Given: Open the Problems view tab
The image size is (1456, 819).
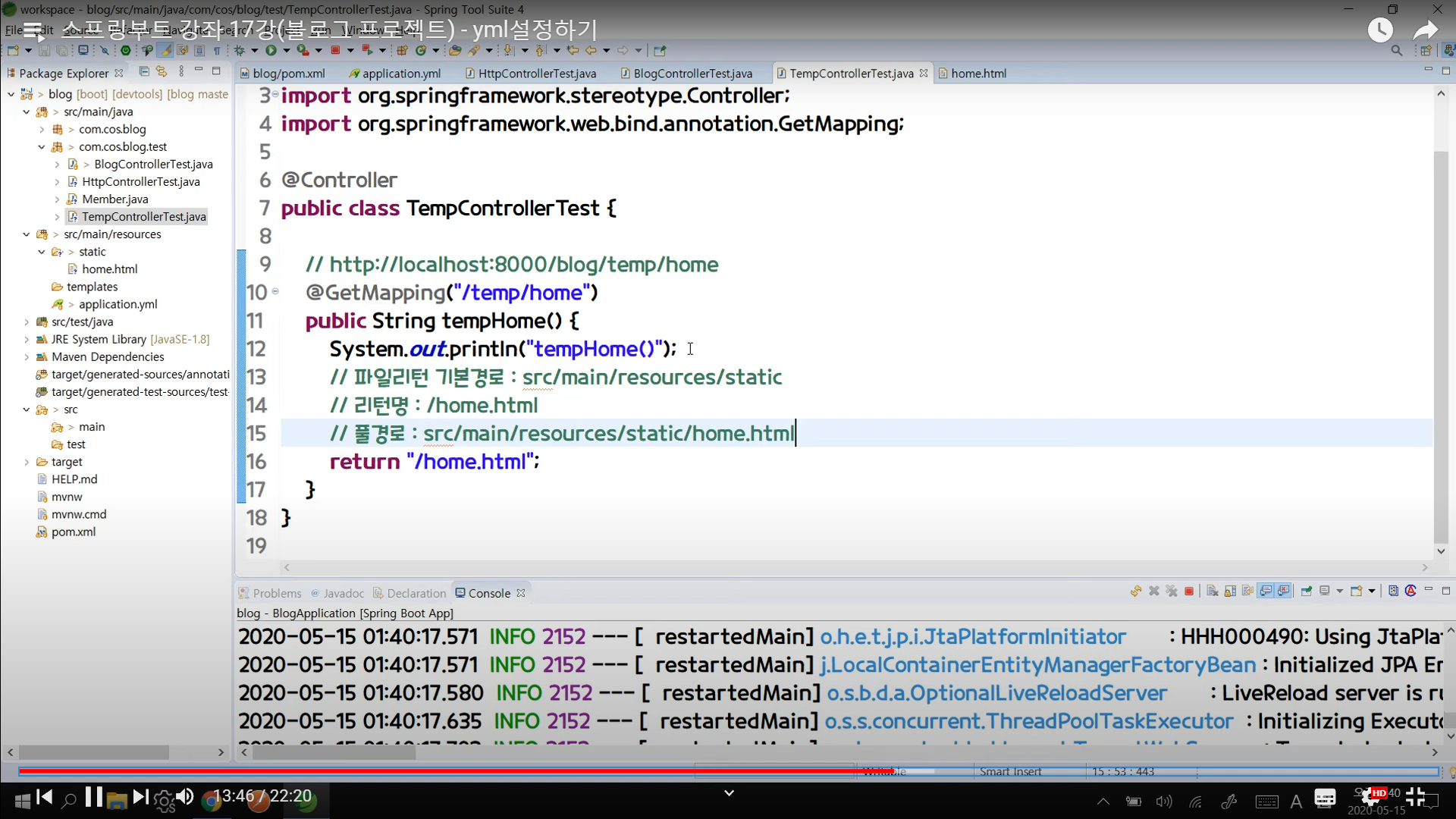Looking at the screenshot, I should [x=270, y=593].
